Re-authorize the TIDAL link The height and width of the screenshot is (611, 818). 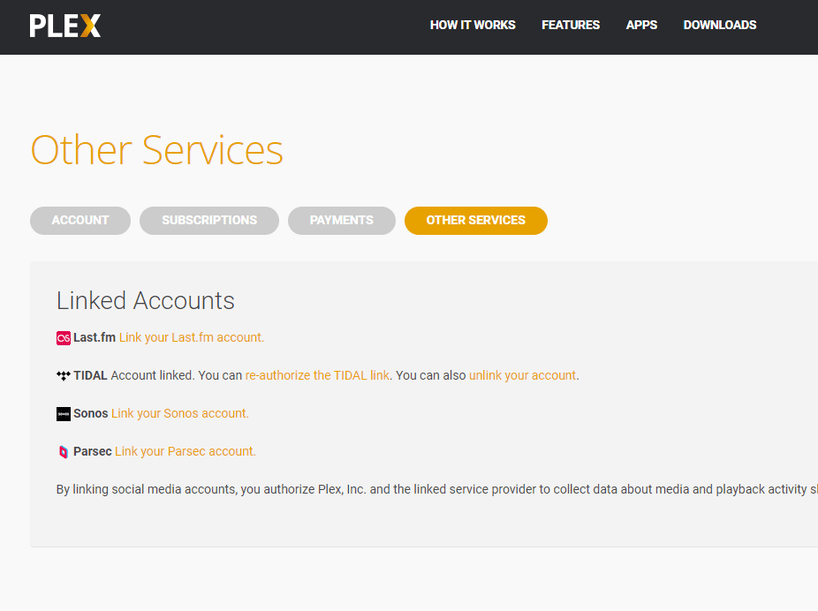click(x=317, y=375)
